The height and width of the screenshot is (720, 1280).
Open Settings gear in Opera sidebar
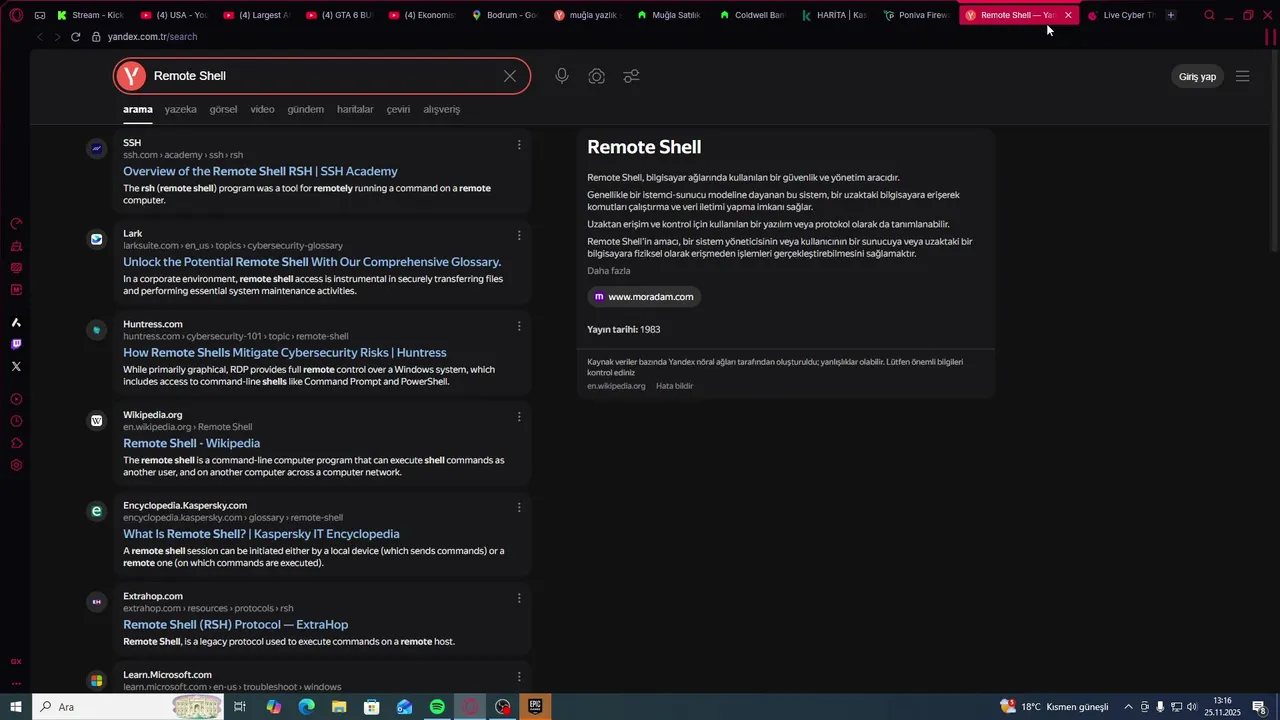point(16,465)
